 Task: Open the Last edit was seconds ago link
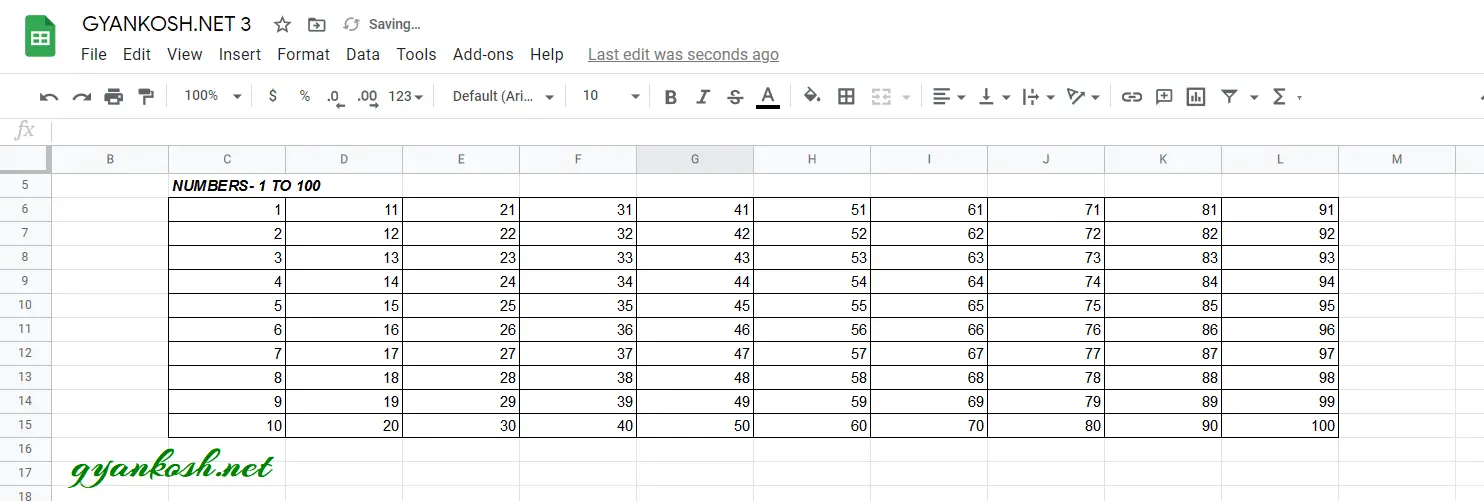pyautogui.click(x=683, y=54)
